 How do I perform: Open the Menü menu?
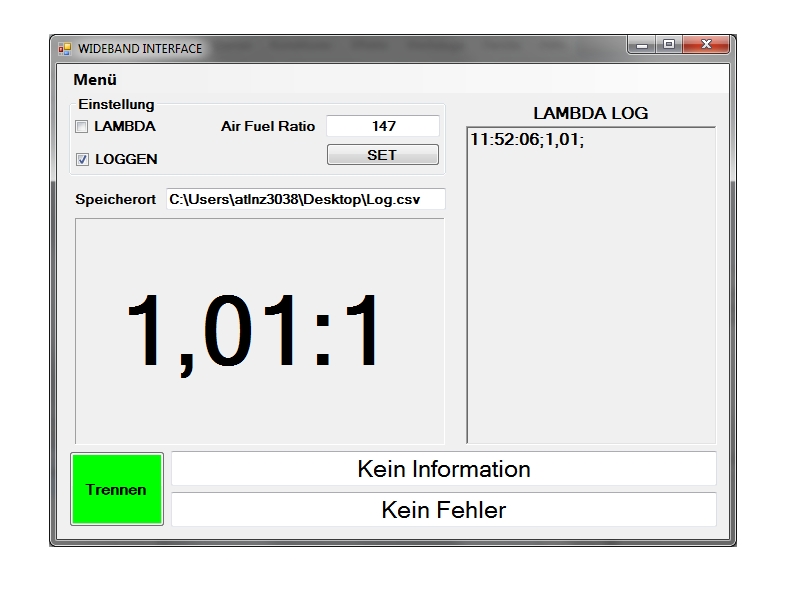(92, 77)
